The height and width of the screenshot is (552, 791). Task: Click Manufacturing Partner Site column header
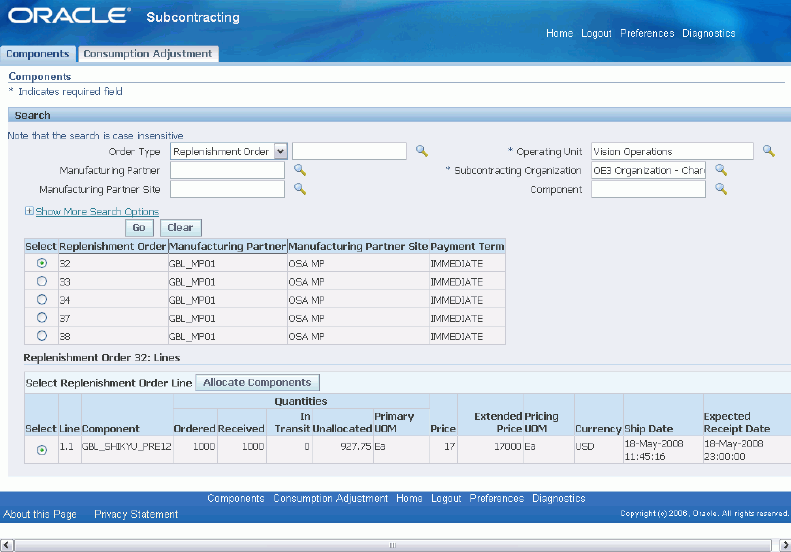[x=358, y=246]
